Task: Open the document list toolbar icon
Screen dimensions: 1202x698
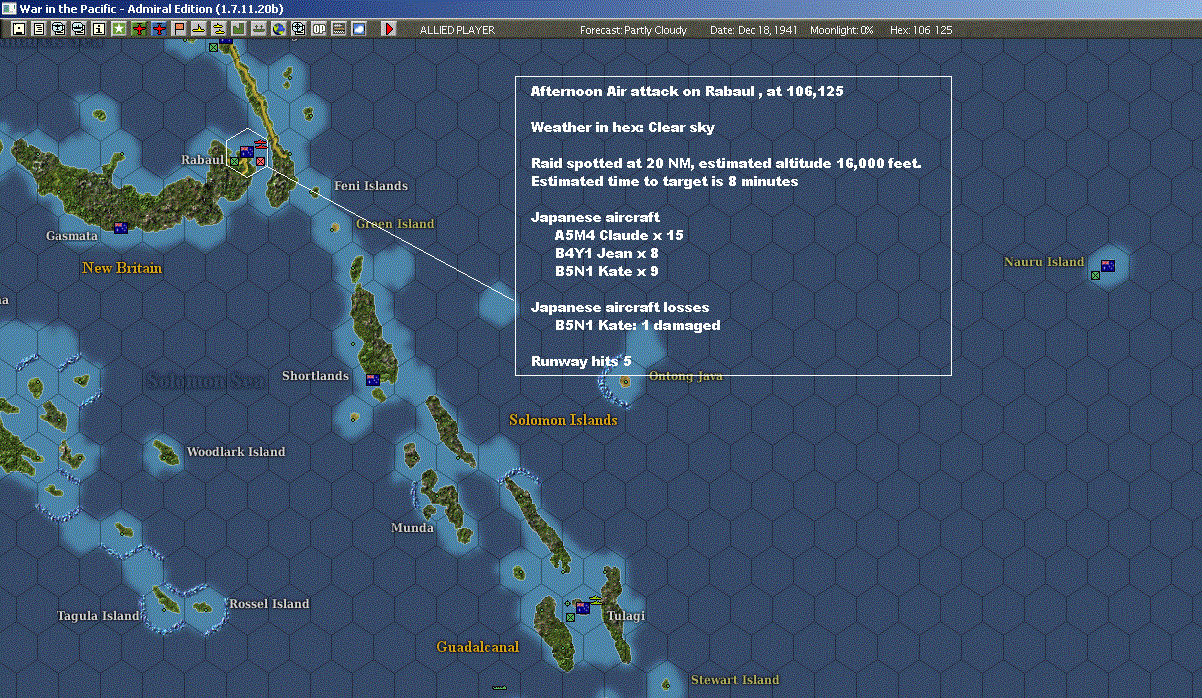Action: (39, 30)
